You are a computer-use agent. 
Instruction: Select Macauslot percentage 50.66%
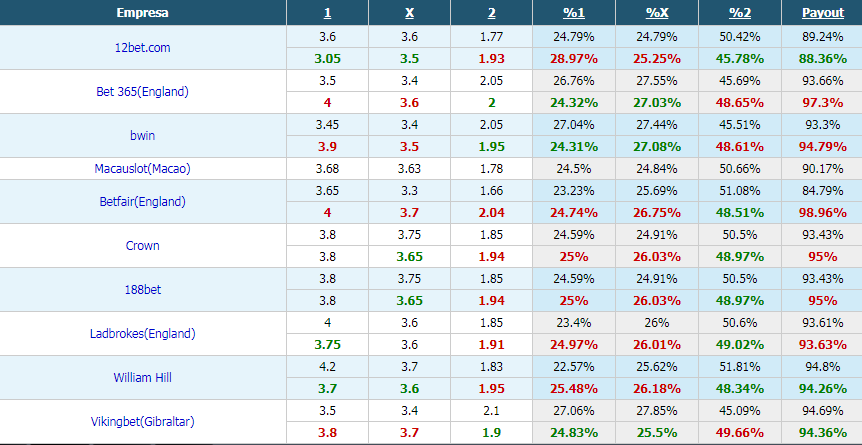[739, 169]
